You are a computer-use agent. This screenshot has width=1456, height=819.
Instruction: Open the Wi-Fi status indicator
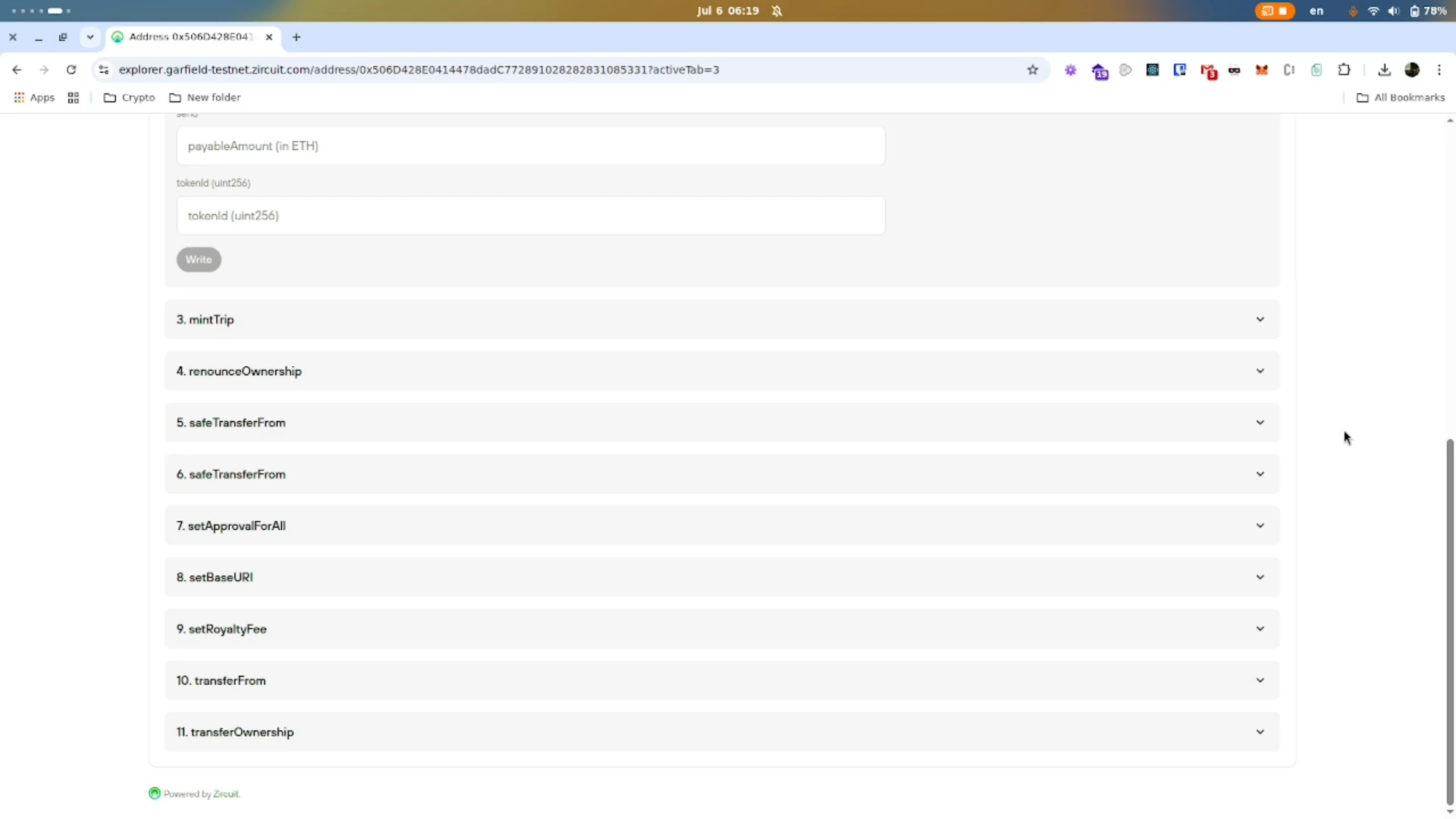(x=1373, y=11)
